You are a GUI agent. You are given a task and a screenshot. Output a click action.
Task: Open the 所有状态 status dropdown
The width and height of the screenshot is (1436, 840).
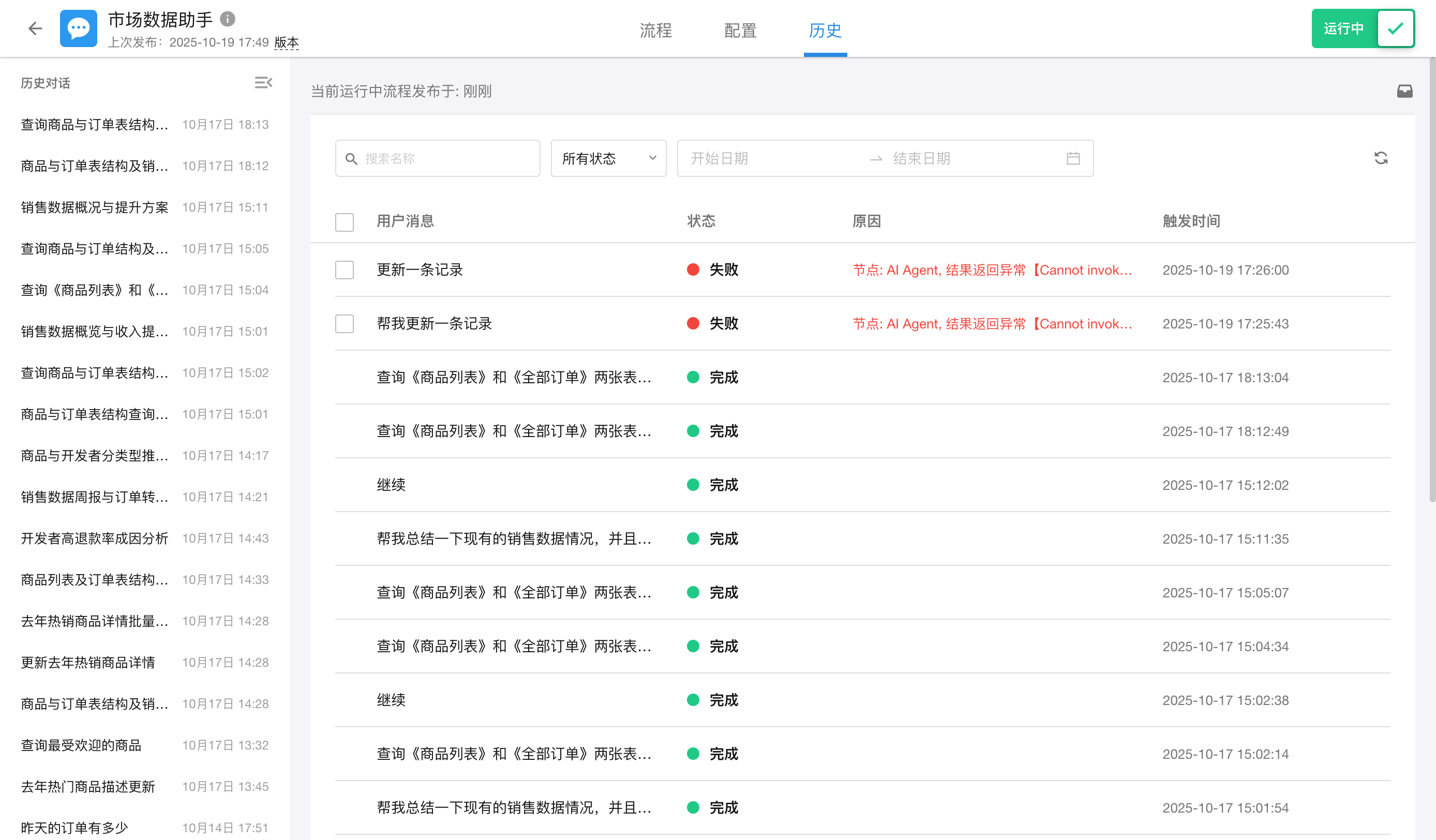click(608, 158)
